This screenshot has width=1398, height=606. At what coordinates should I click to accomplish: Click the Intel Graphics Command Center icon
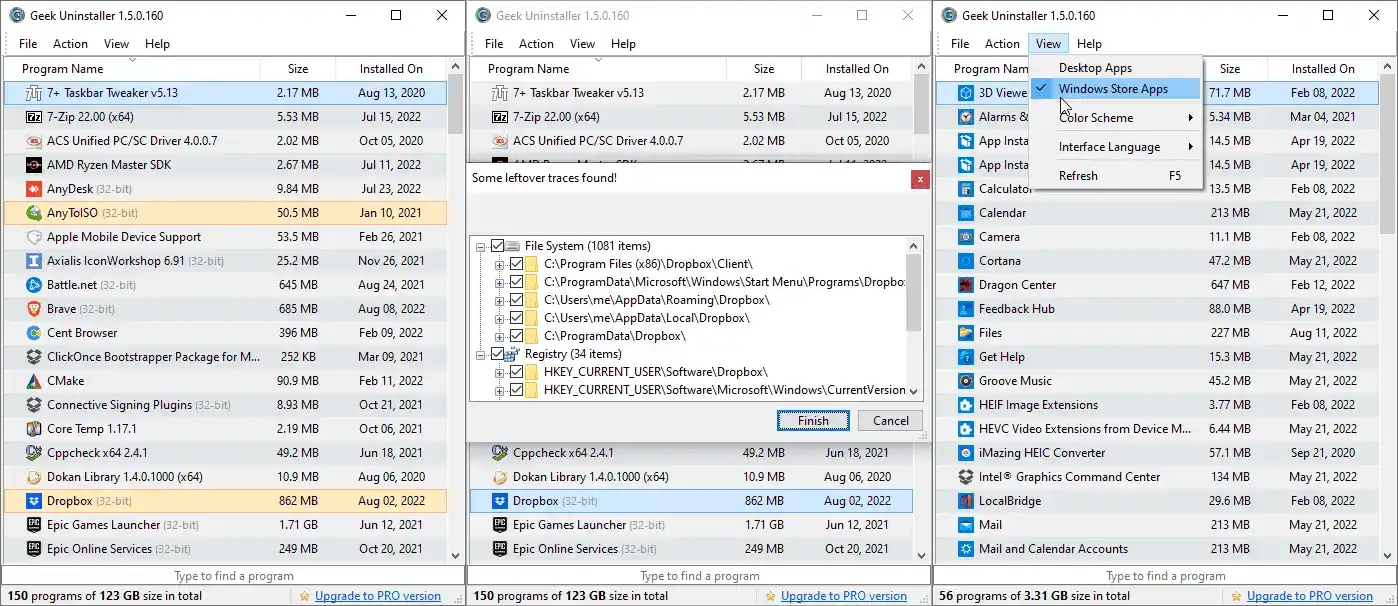(x=965, y=477)
